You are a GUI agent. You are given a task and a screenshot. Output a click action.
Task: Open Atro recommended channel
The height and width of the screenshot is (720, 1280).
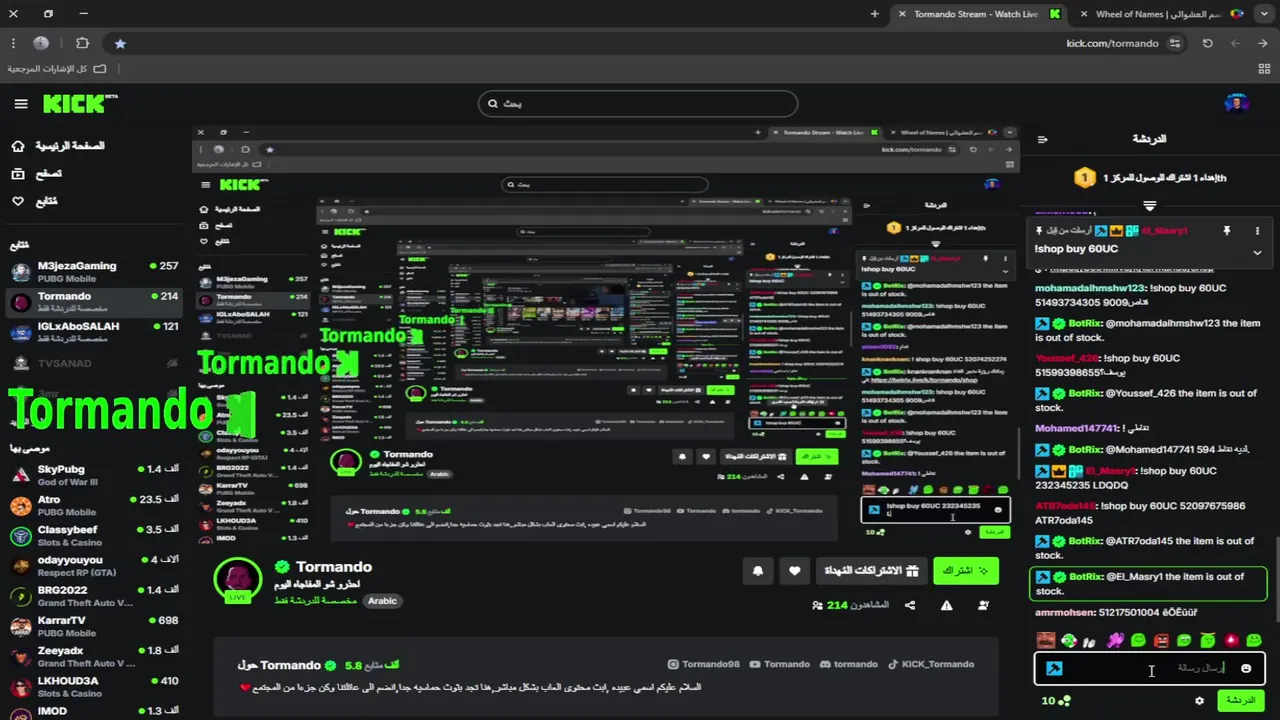(x=95, y=505)
